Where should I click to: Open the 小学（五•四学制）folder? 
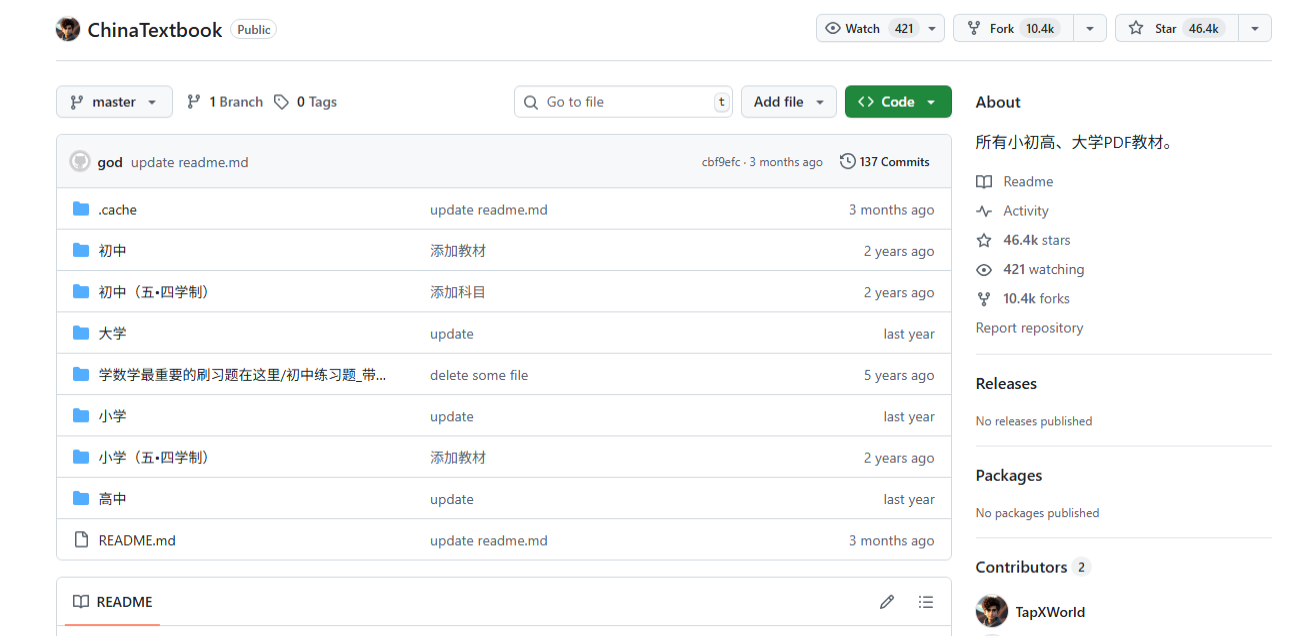(x=154, y=458)
